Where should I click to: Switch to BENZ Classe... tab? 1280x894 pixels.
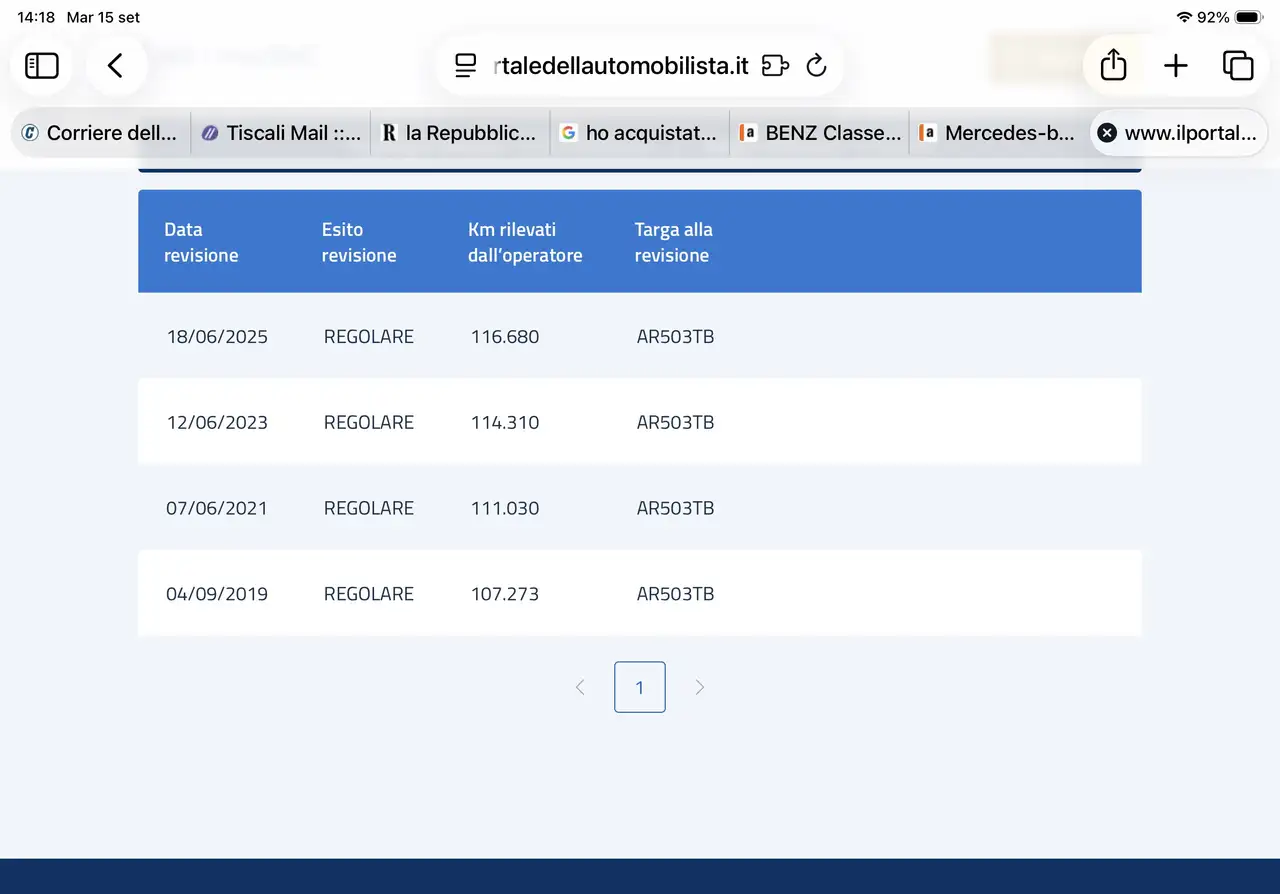click(819, 133)
